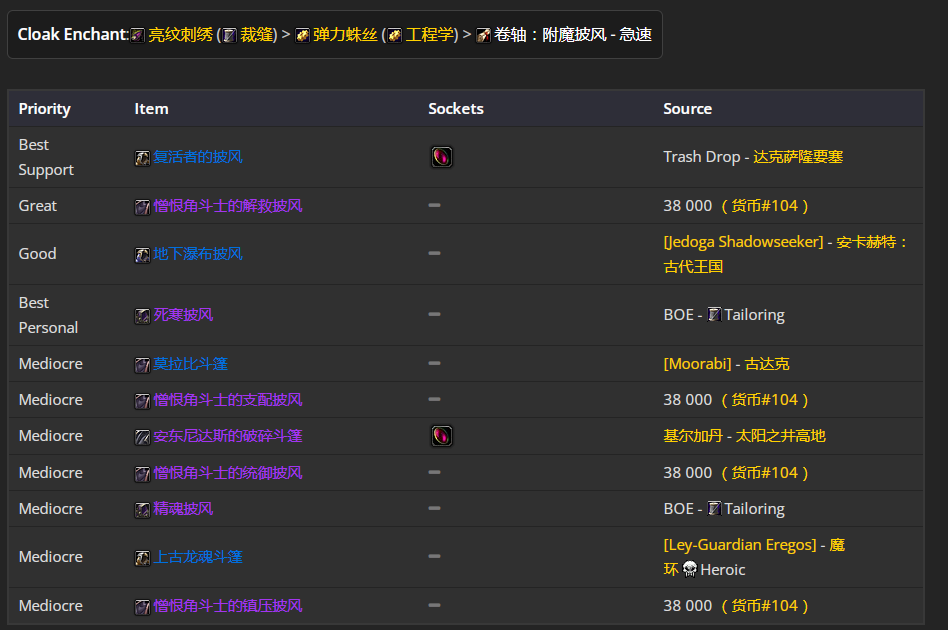The height and width of the screenshot is (630, 948).
Task: Select "Tailoring" text in 精魂披风 row
Action: point(755,509)
